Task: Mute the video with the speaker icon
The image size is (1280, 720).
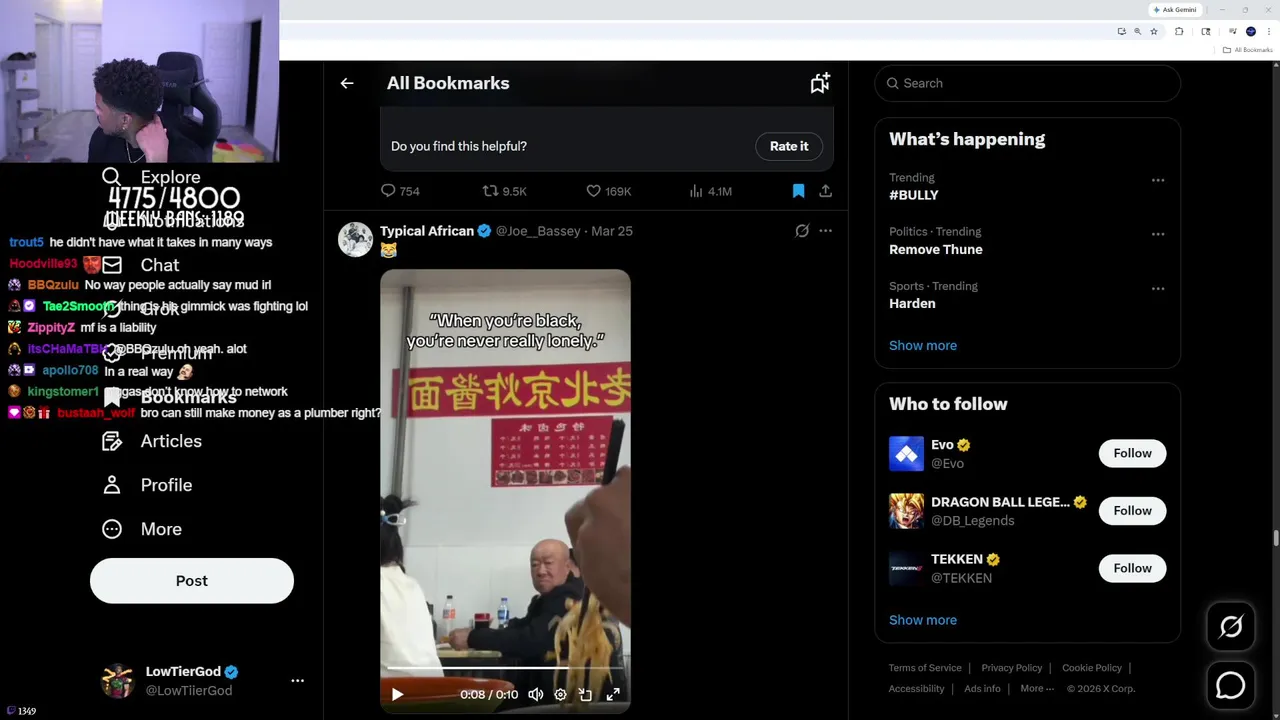Action: coord(536,694)
